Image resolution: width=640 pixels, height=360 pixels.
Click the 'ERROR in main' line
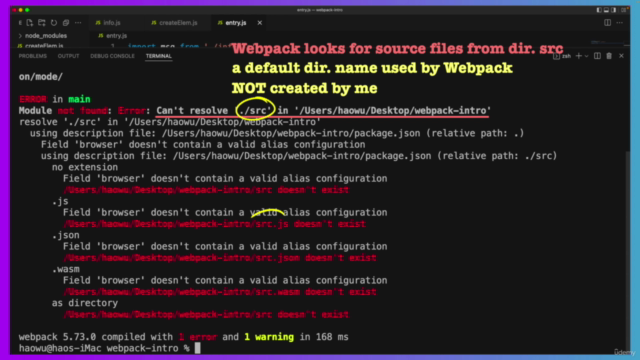(x=55, y=99)
